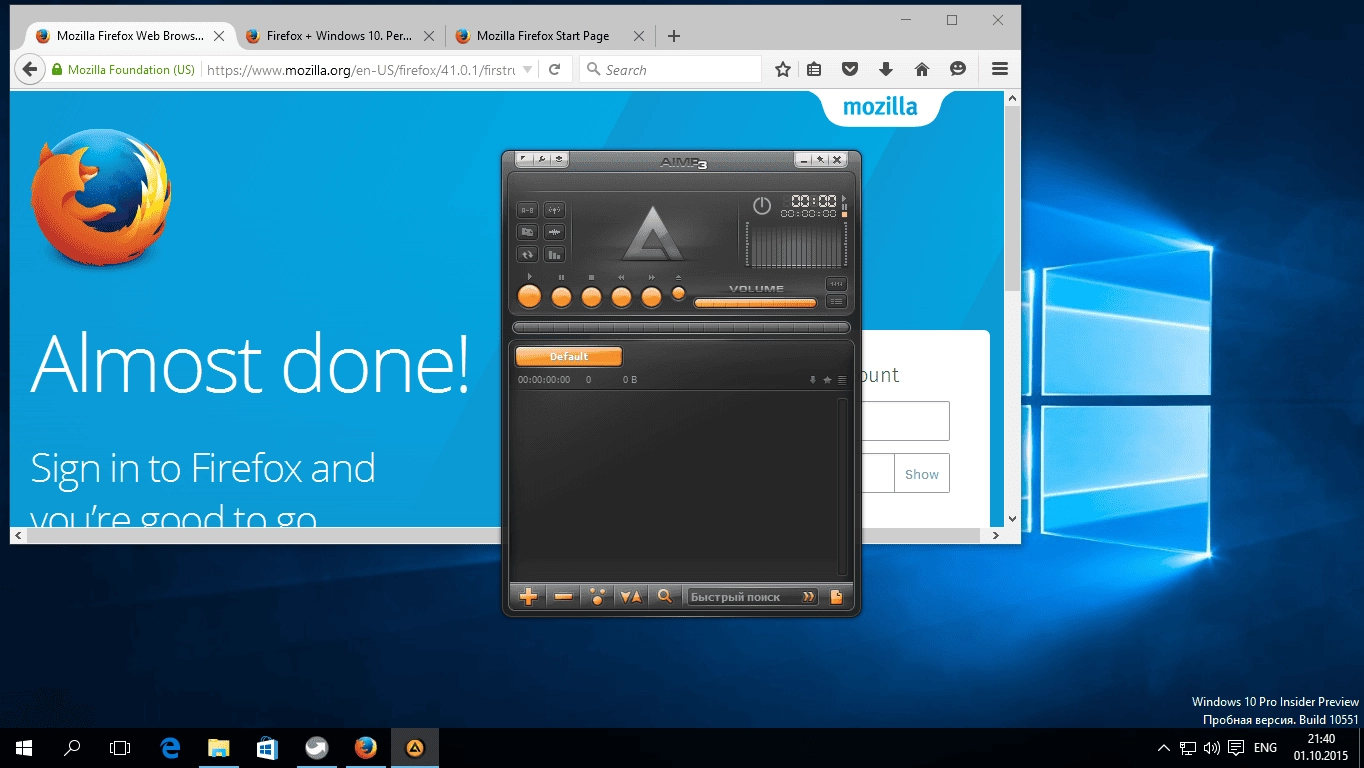1364x768 pixels.
Task: Go to Firefox Home page
Action: coord(922,70)
